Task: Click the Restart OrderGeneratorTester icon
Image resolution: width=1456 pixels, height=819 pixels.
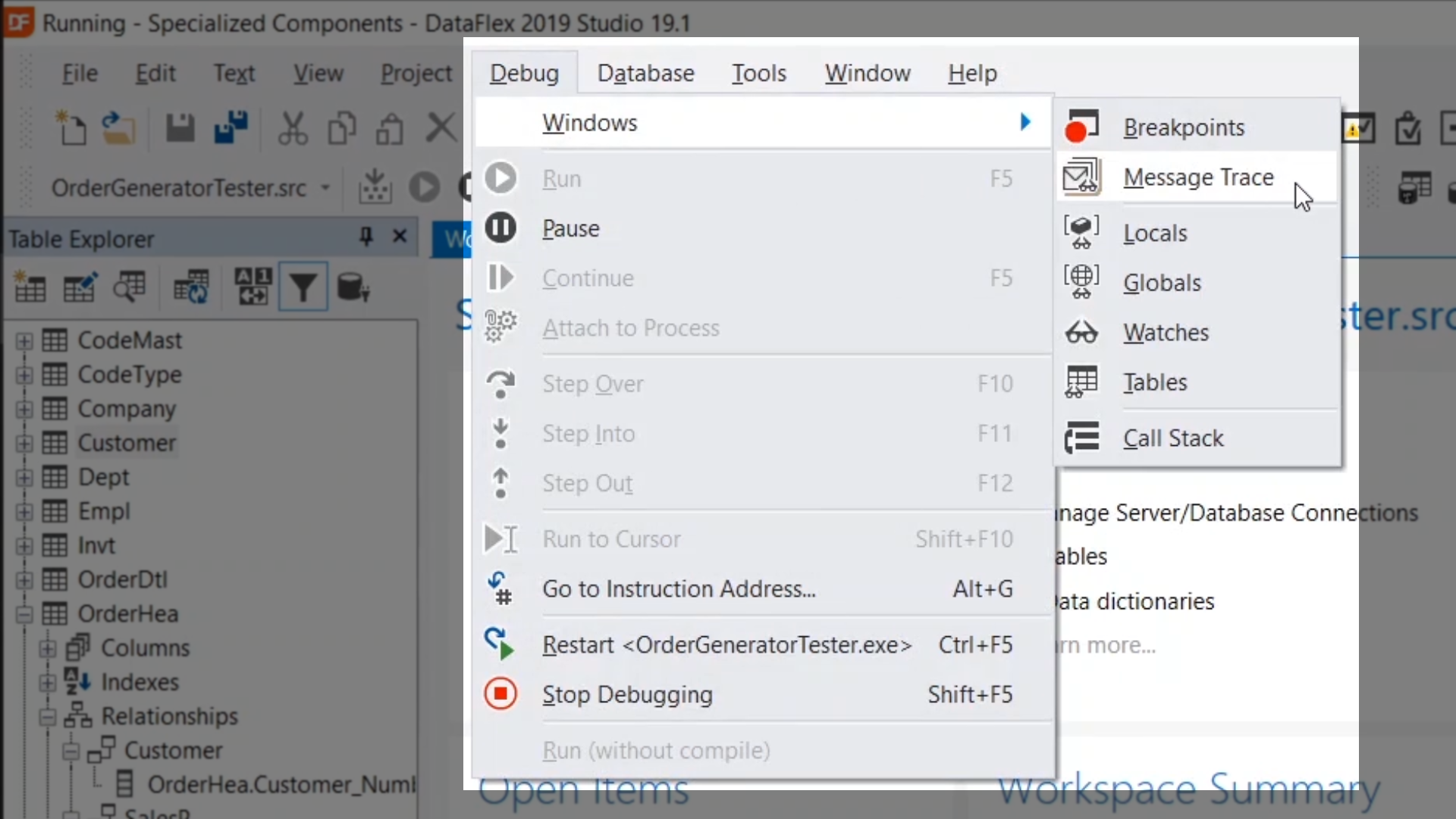Action: click(x=500, y=644)
